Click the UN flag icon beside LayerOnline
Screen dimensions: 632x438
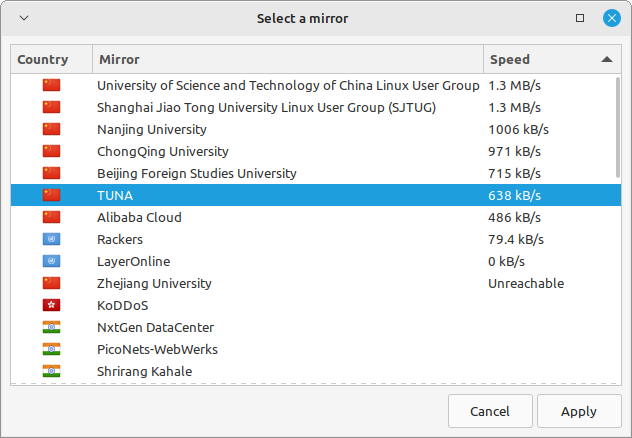(x=51, y=261)
